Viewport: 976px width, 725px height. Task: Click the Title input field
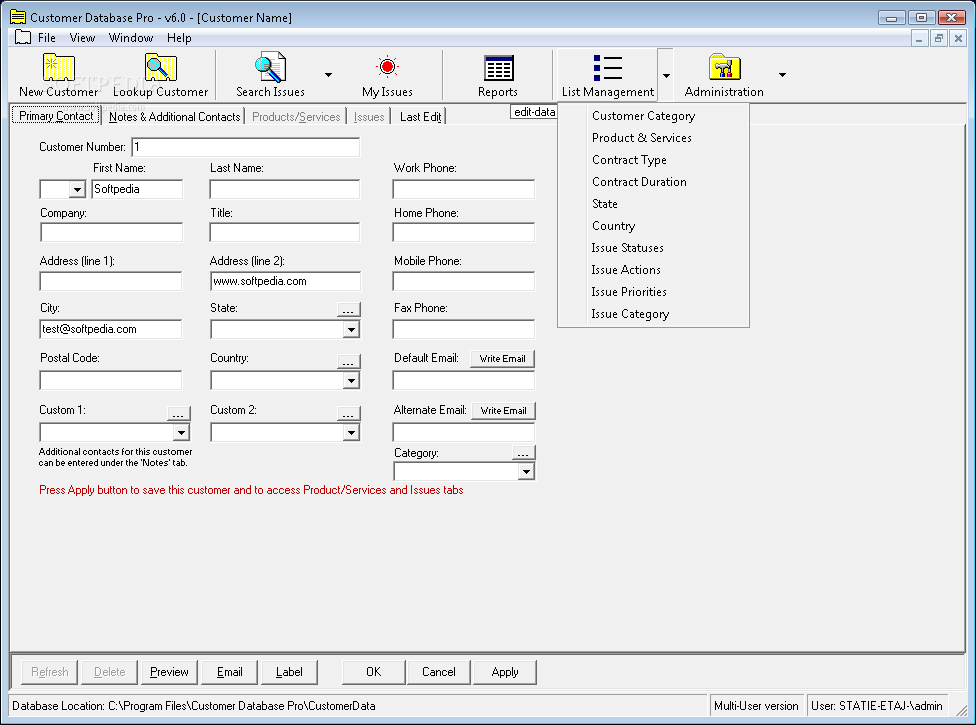click(x=284, y=232)
